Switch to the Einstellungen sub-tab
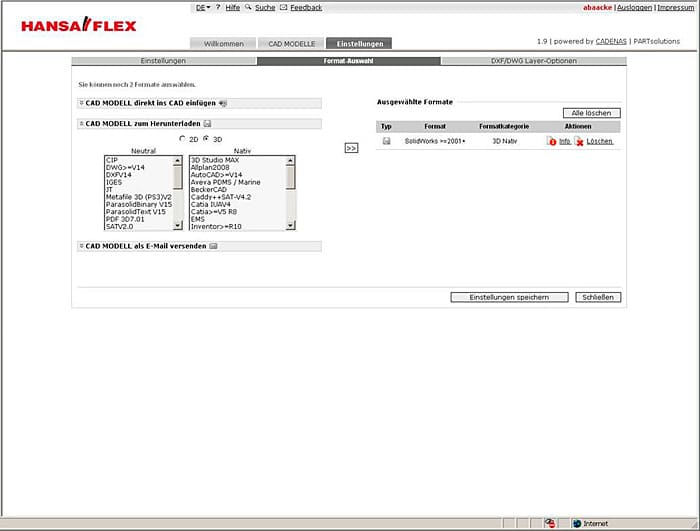The image size is (700, 531). tap(164, 61)
